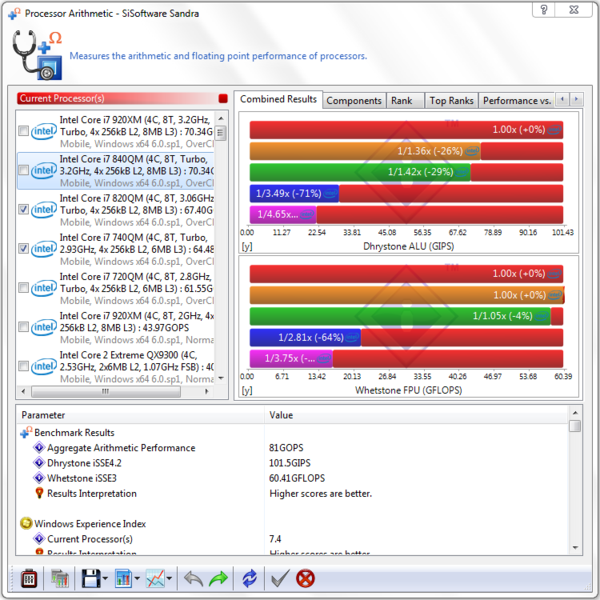Open the line graph view icon
Viewport: 600px width, 600px height.
(x=155, y=578)
